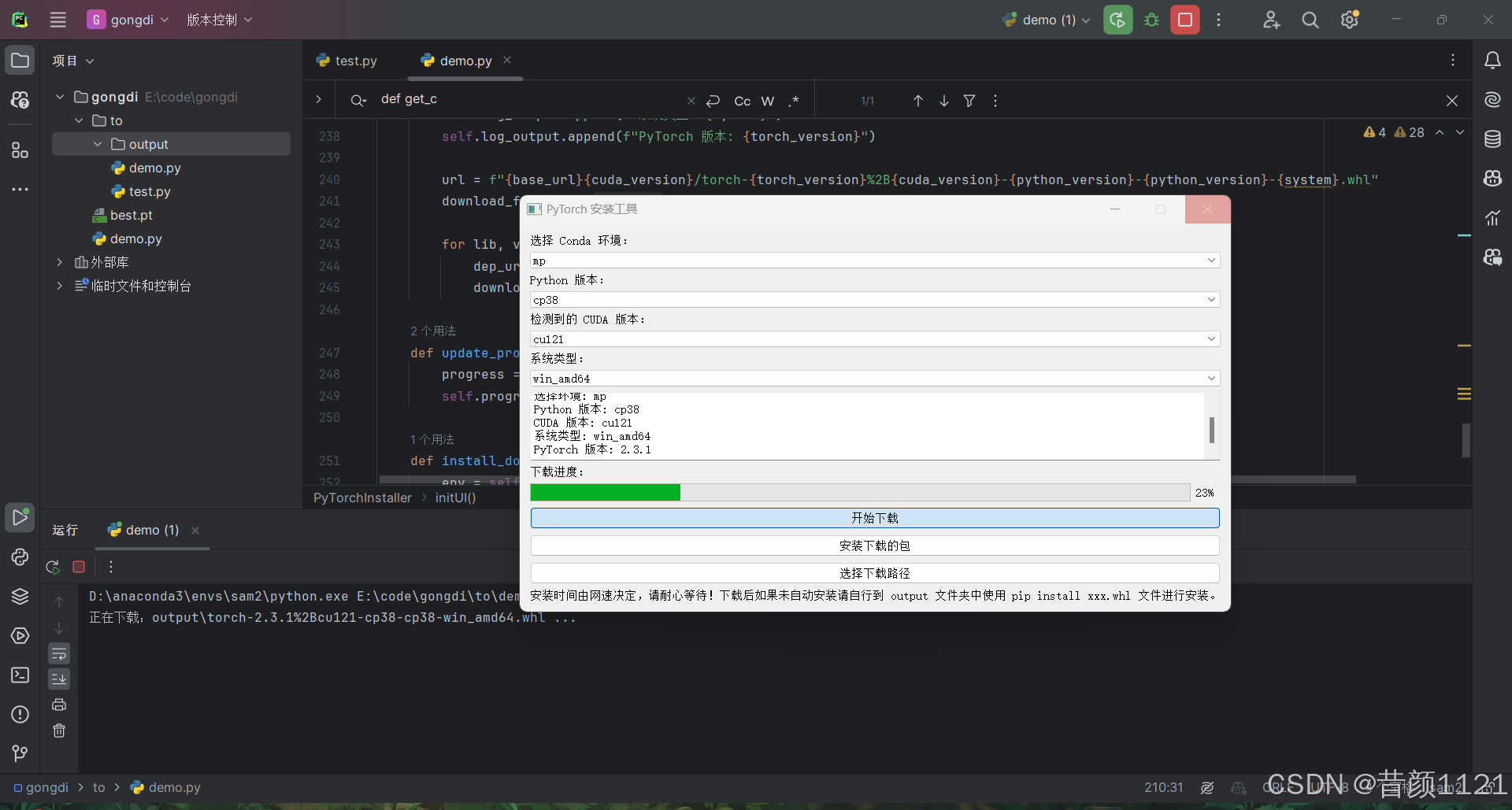Expand the 临时文件和控制台 node
Screen dimensions: 1512x810
[59, 286]
